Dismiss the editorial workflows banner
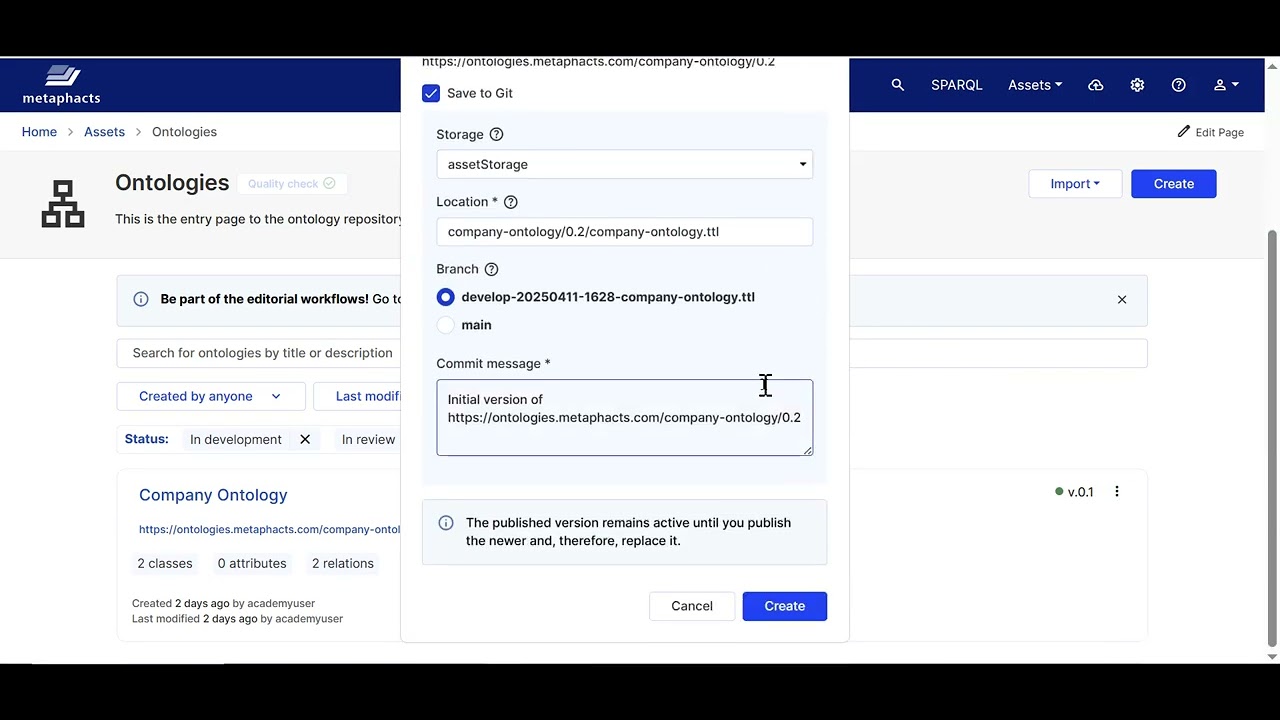Viewport: 1280px width, 720px height. click(1122, 299)
